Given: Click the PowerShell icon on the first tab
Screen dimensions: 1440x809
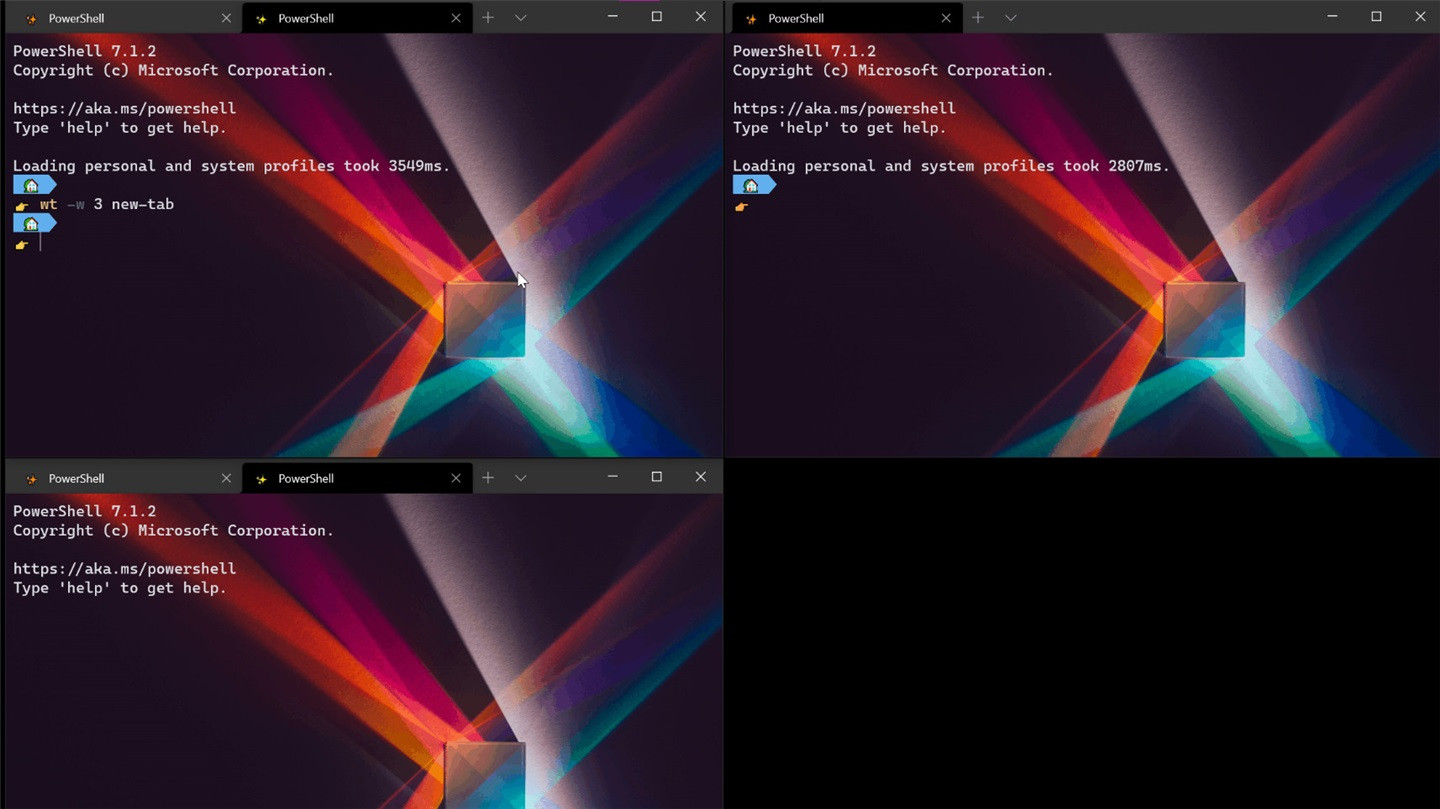Looking at the screenshot, I should (33, 17).
